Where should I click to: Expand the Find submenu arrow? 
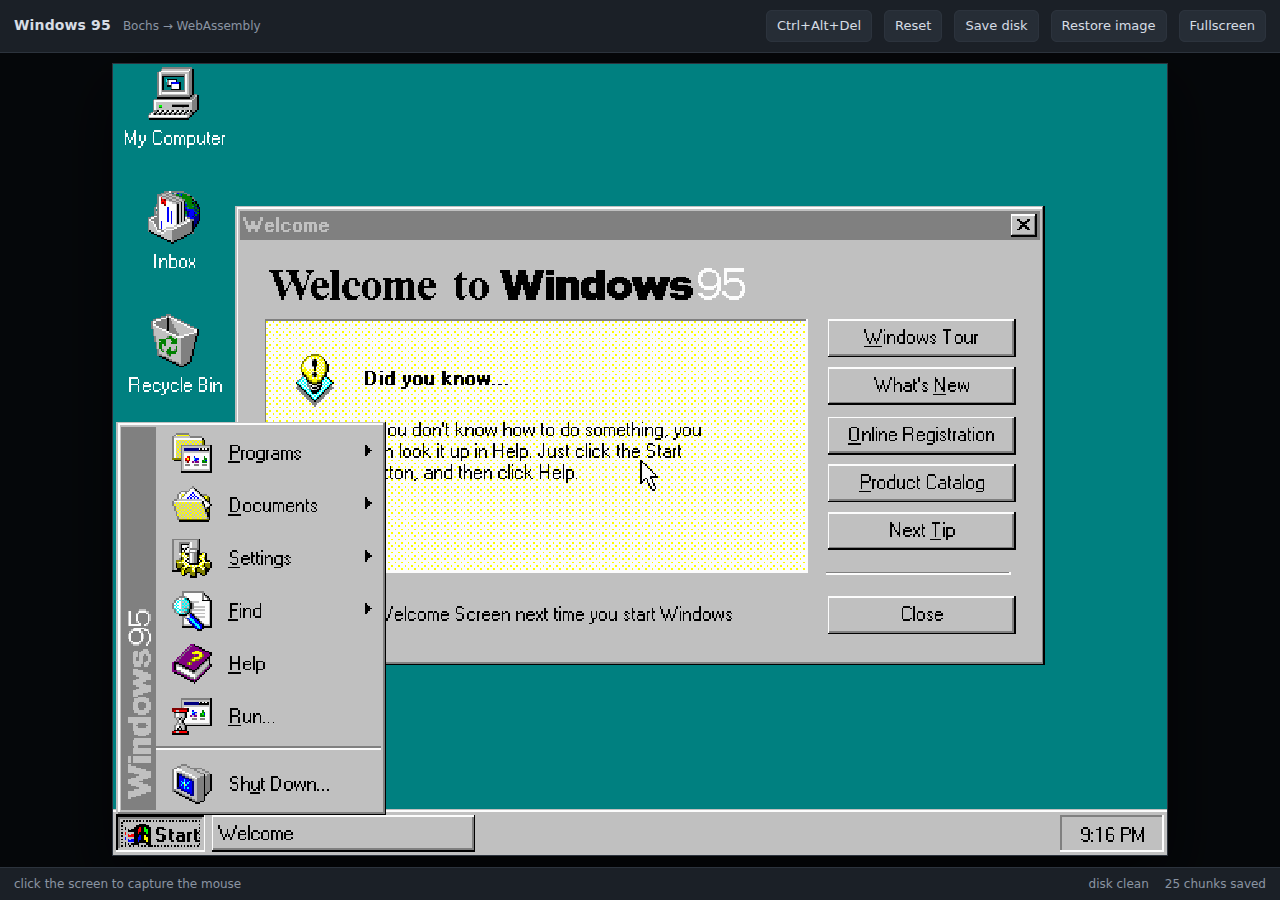pos(368,609)
